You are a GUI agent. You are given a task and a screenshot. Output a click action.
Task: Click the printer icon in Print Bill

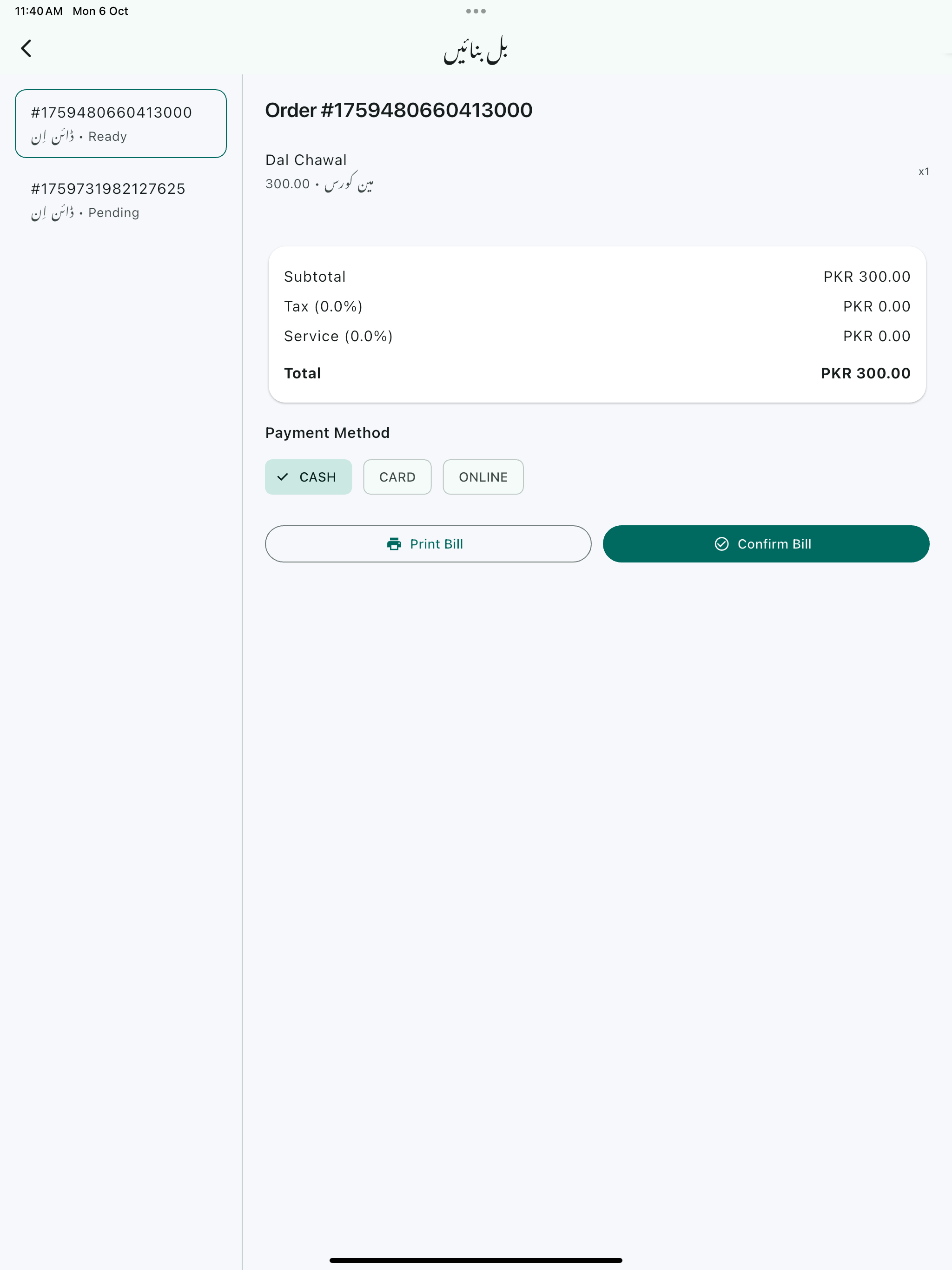point(394,544)
